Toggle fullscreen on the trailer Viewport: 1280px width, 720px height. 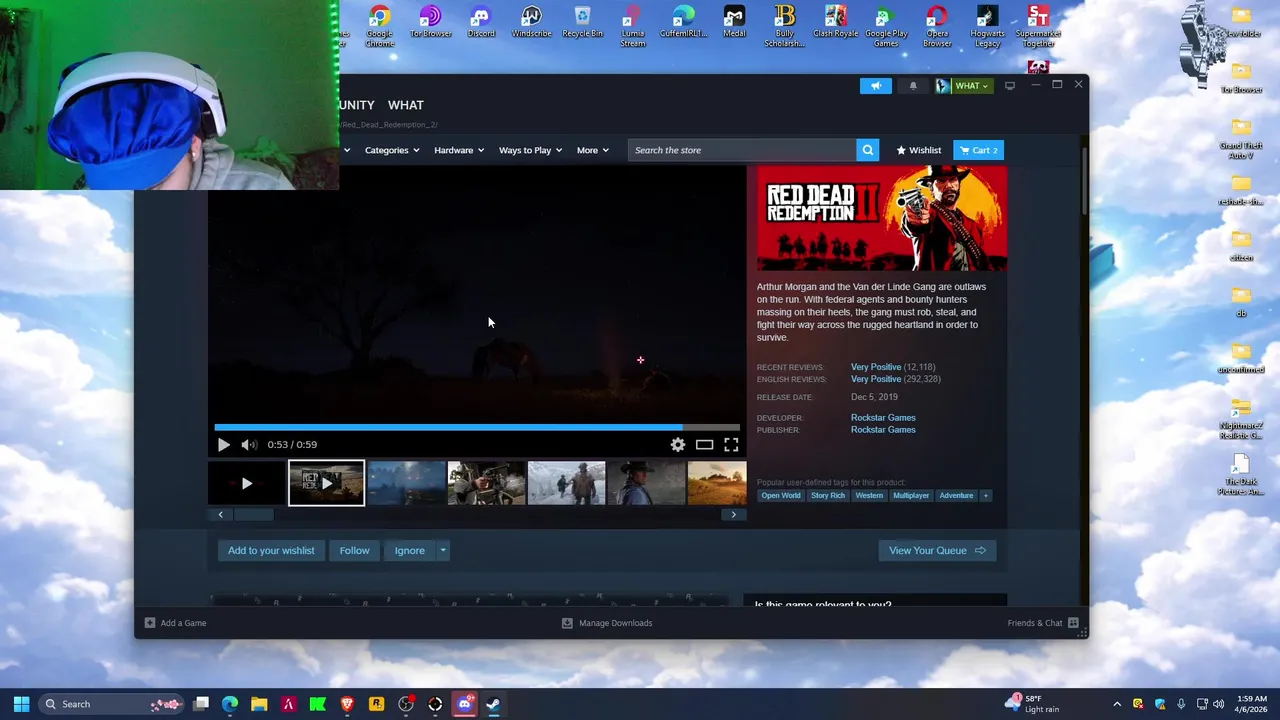coord(731,445)
